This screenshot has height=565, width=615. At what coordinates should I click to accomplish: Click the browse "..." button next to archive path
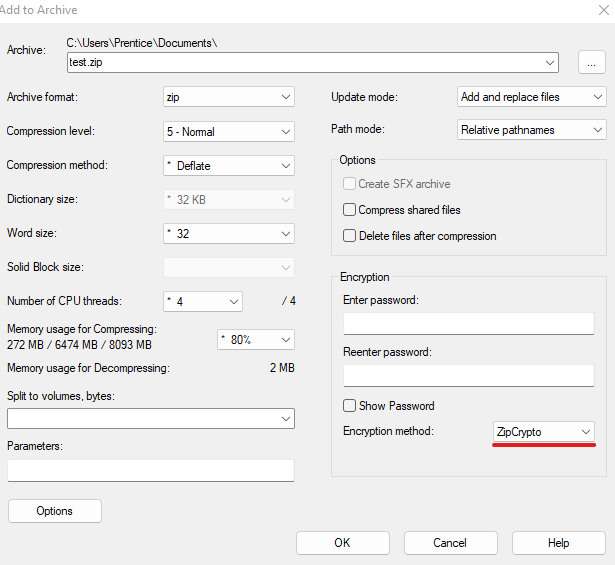[592, 62]
